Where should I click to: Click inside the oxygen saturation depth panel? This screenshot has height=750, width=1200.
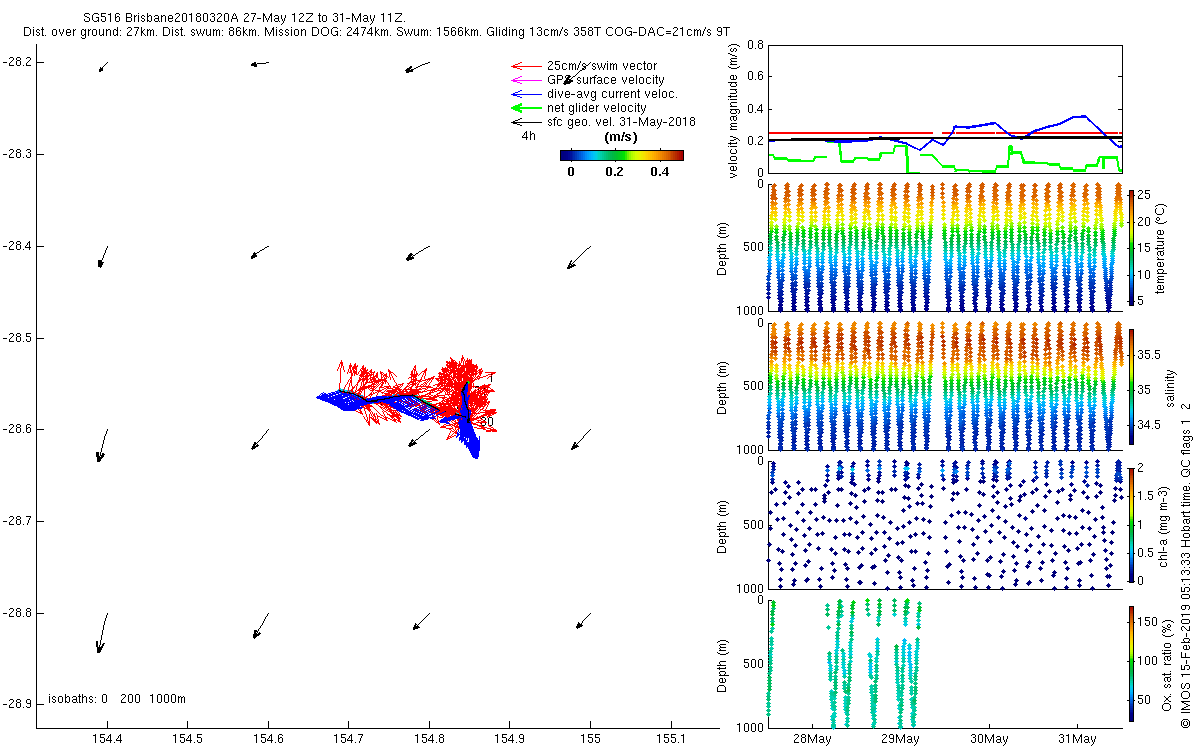click(x=945, y=663)
